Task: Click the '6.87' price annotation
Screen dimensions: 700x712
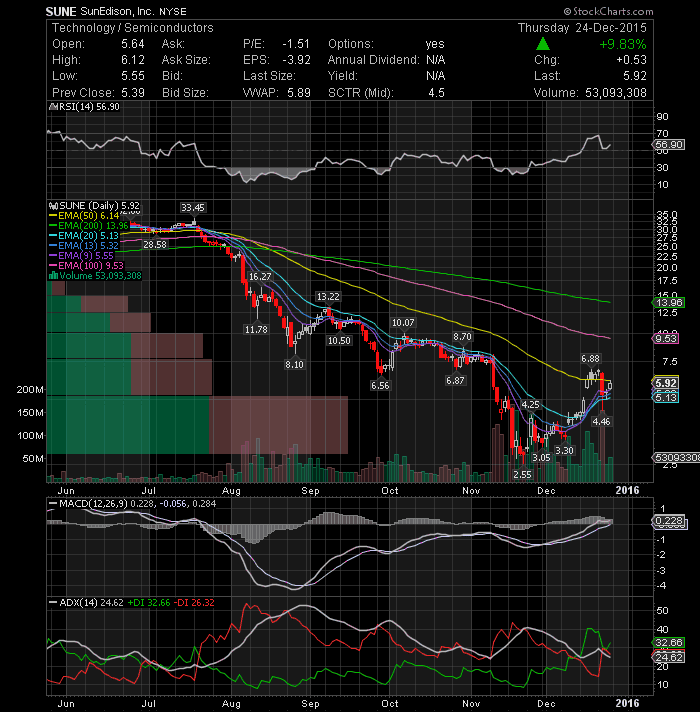Action: point(455,381)
